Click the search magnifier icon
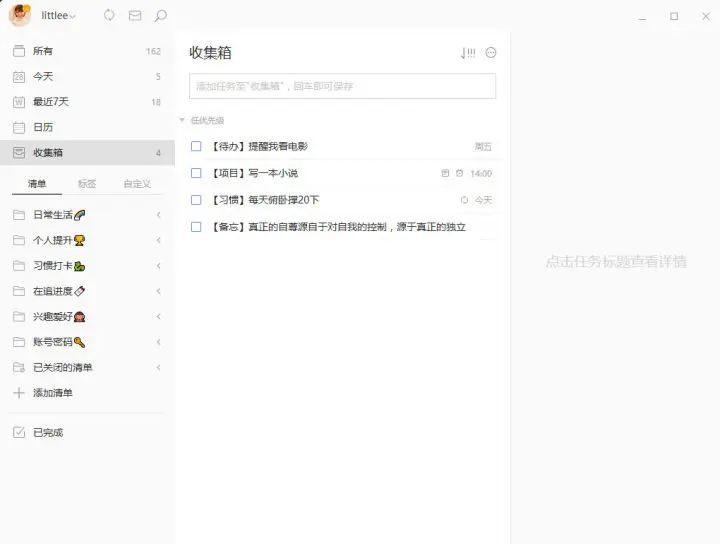 160,16
